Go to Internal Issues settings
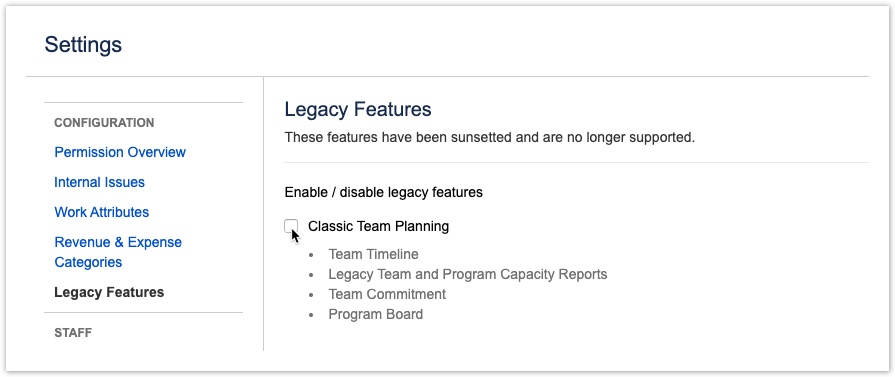The height and width of the screenshot is (377, 895). point(99,182)
